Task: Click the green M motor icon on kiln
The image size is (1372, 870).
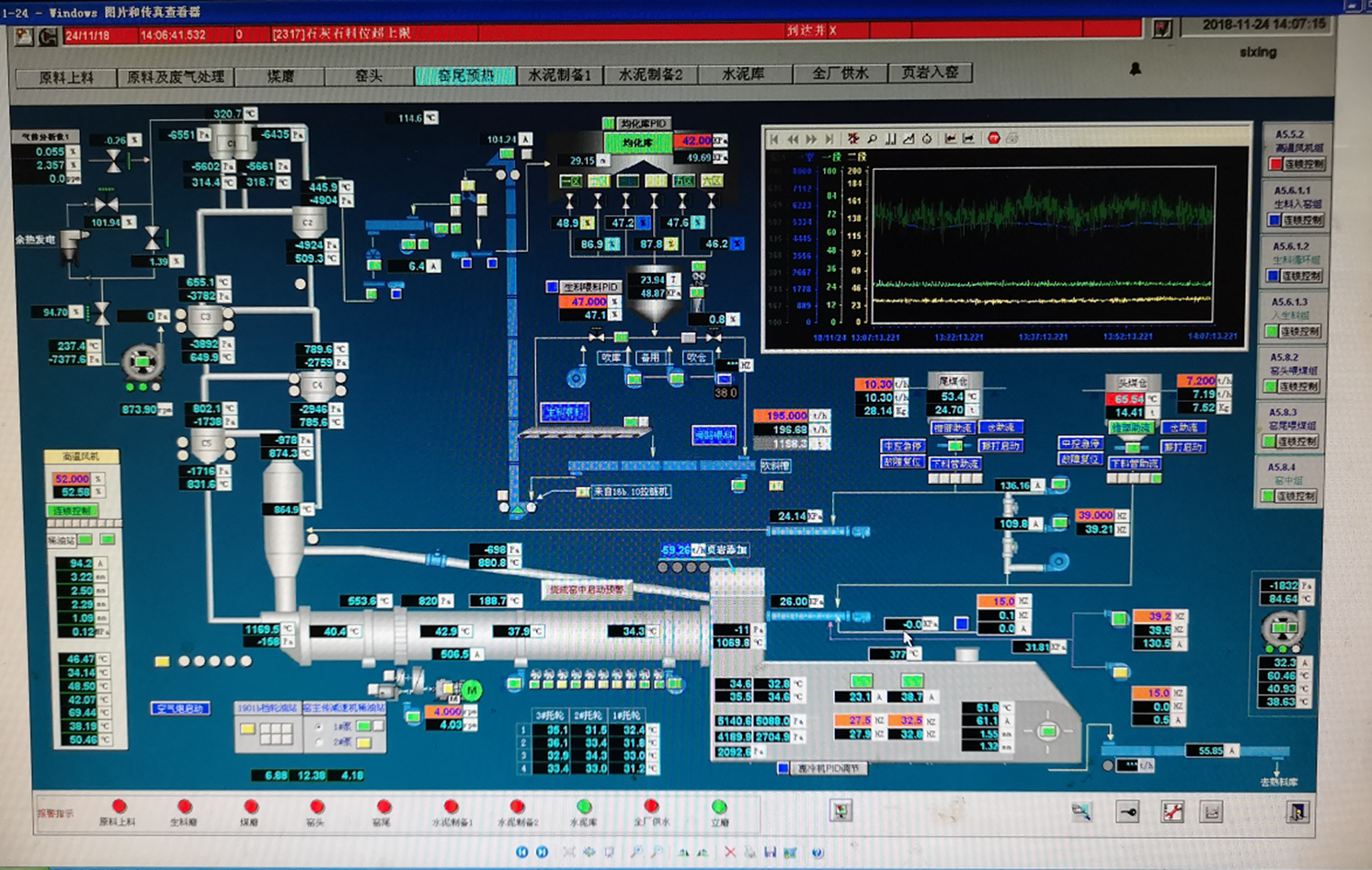Action: [x=472, y=690]
